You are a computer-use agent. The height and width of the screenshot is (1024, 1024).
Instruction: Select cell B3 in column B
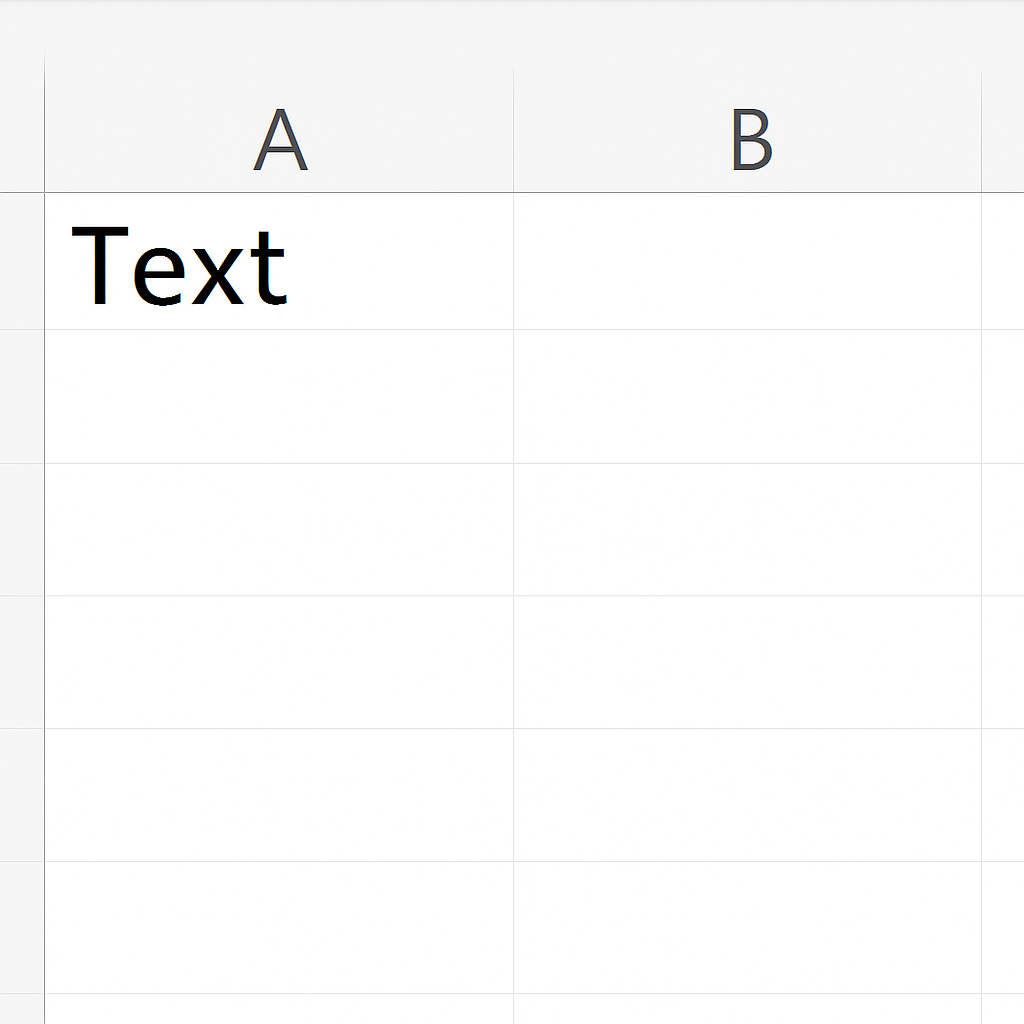click(748, 529)
